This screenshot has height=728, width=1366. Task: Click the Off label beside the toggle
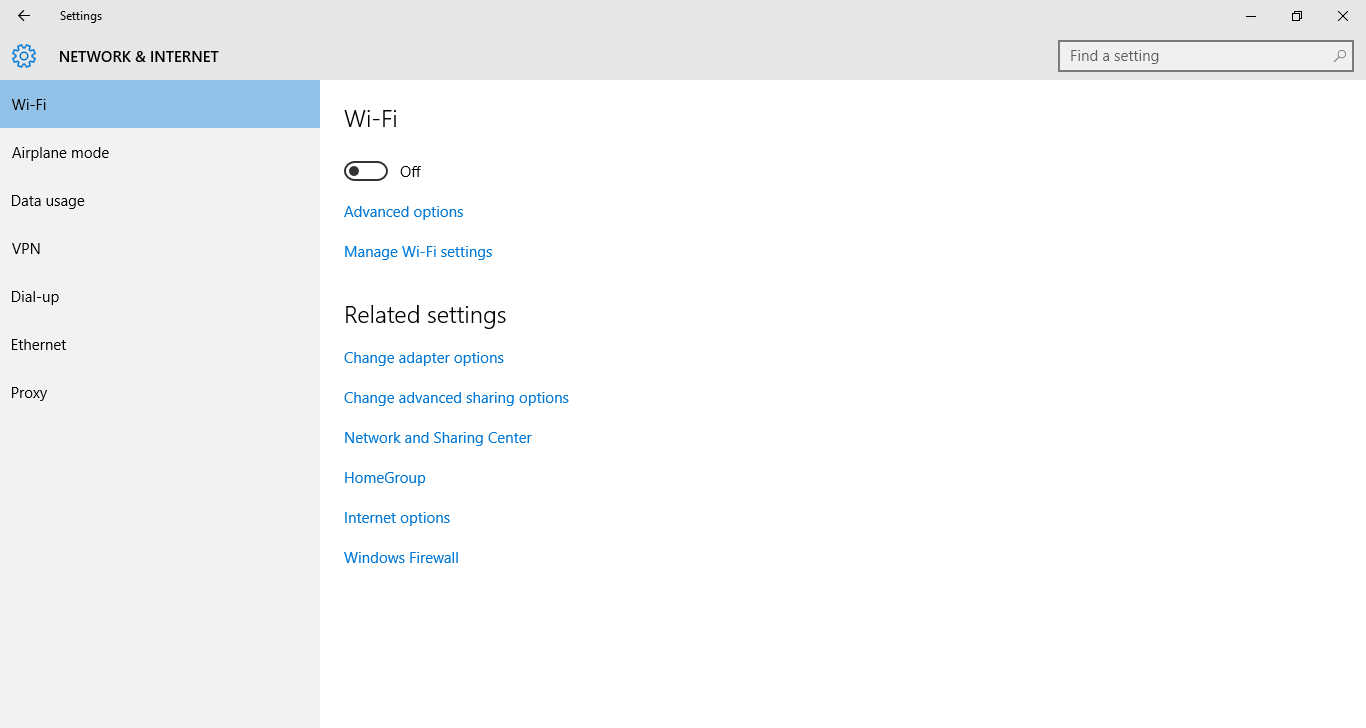pyautogui.click(x=410, y=172)
